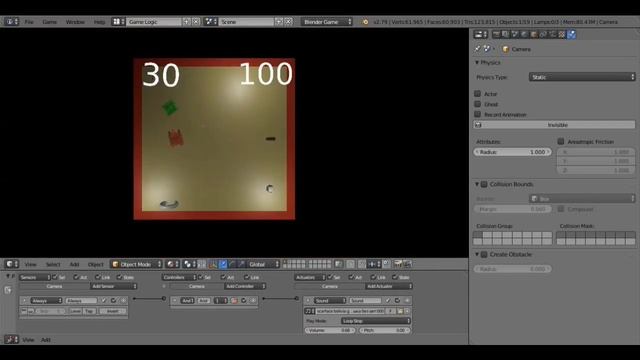Open the Controllers visibility dropdown
This screenshot has height=360, width=640.
179,277
